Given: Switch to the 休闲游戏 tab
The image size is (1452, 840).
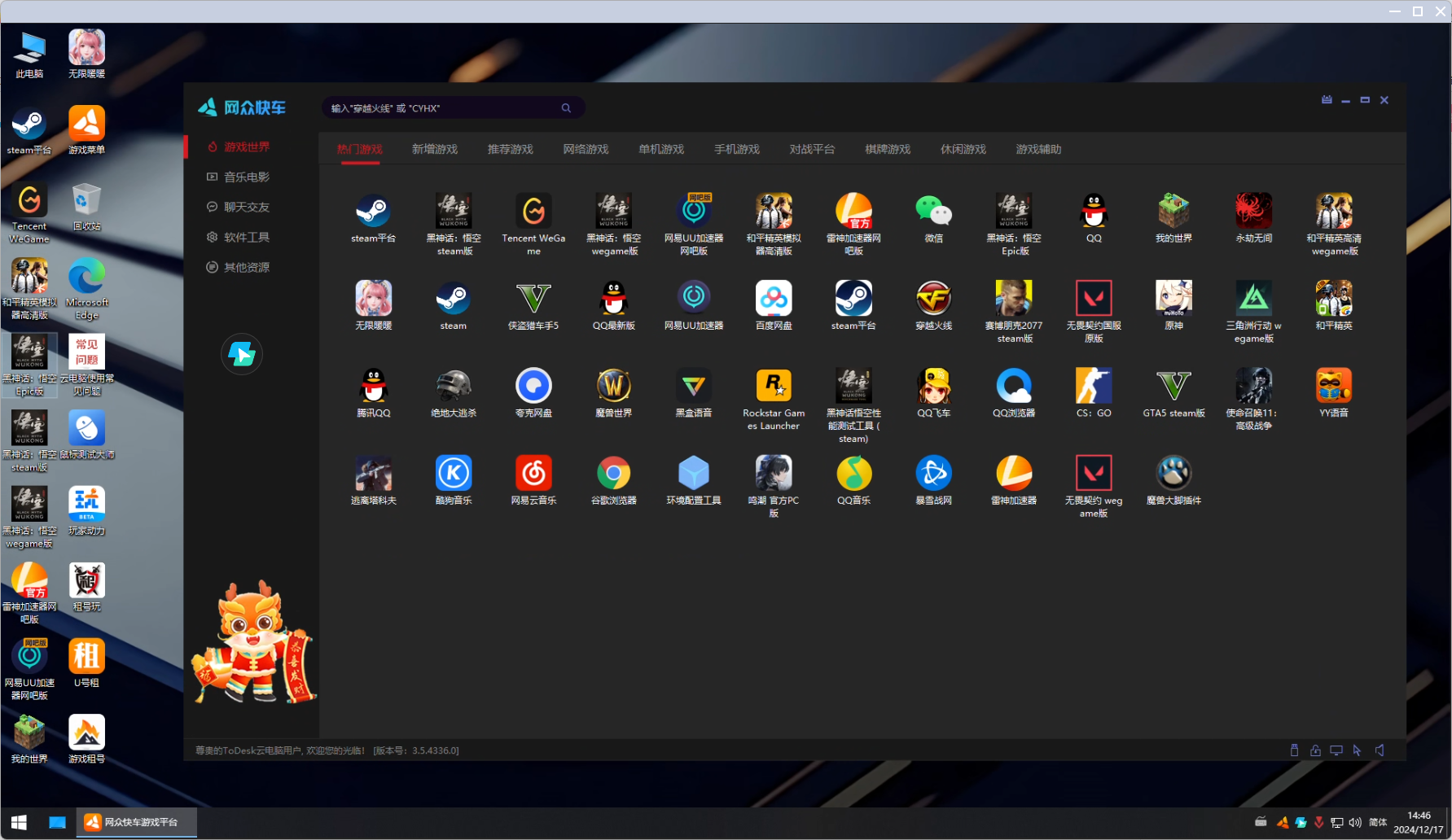Looking at the screenshot, I should point(963,150).
